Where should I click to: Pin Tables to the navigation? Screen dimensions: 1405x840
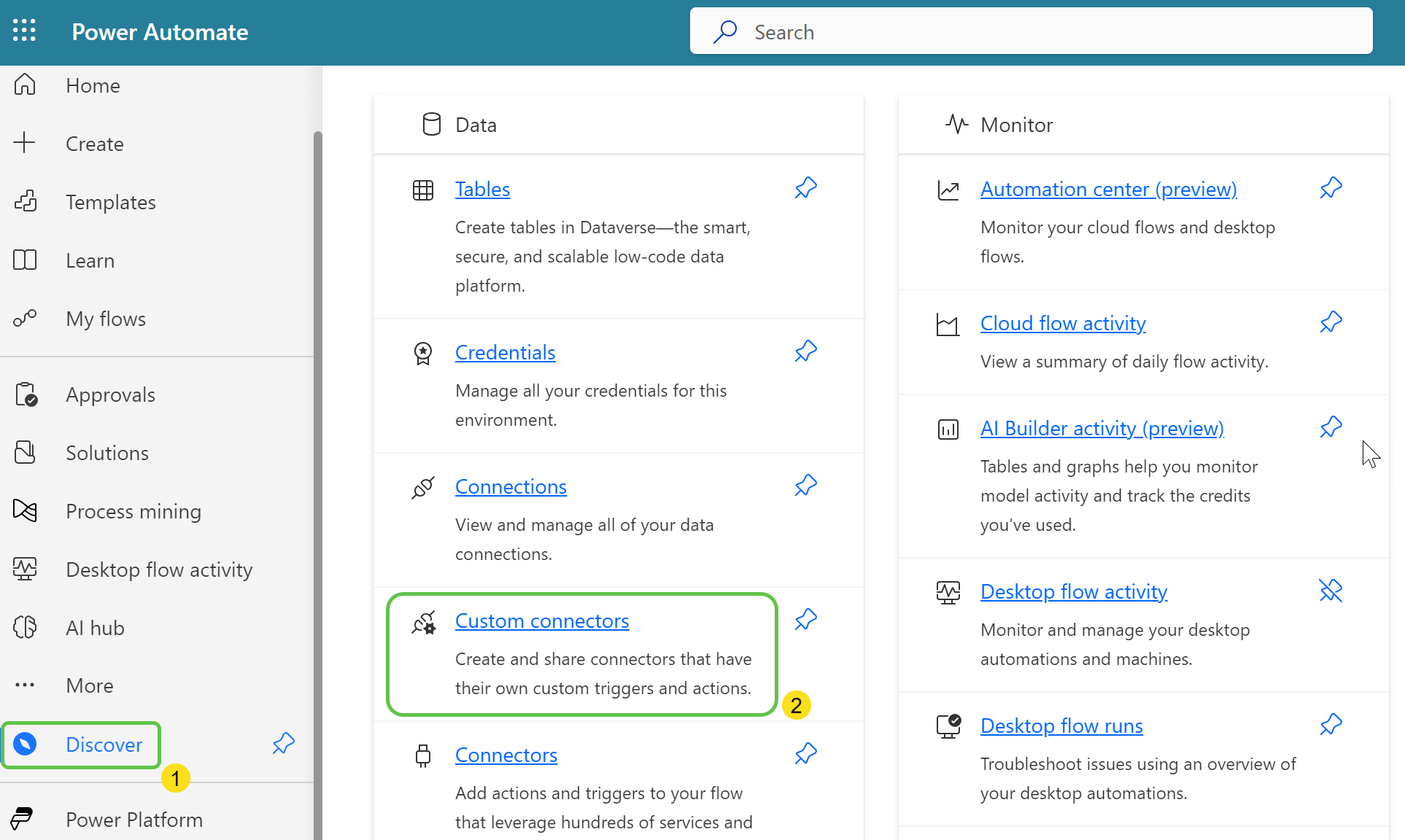coord(805,188)
